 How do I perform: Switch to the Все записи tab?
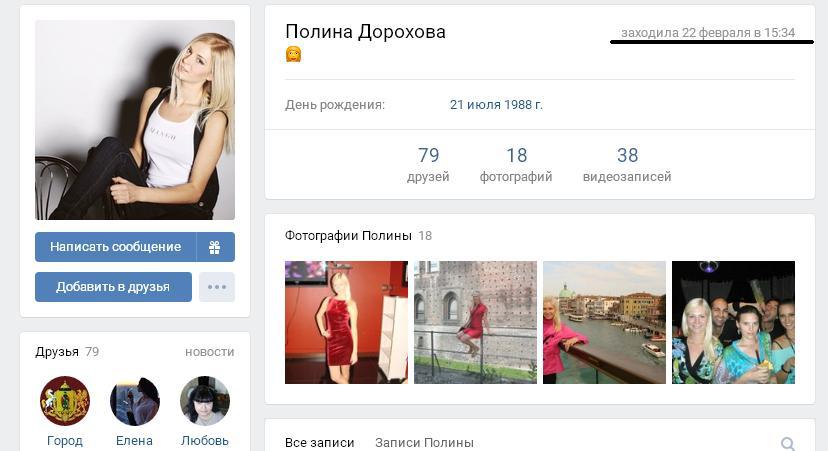[319, 442]
